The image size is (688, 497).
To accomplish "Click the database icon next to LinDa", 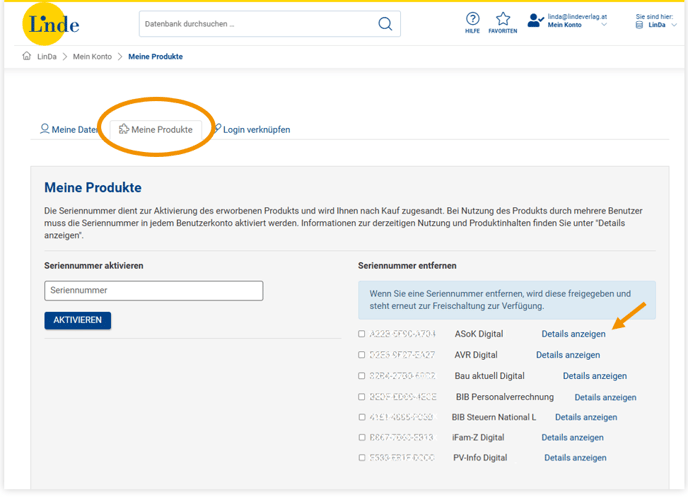I will coord(639,25).
